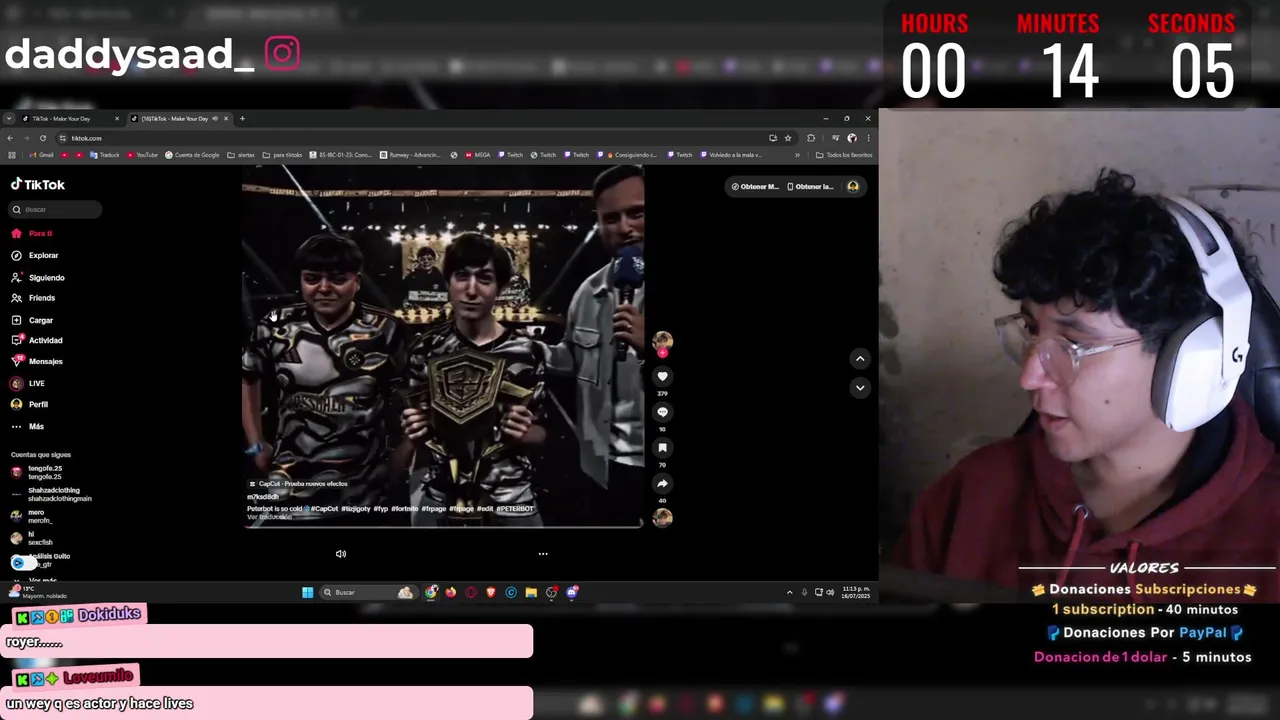Open Mensajes in the sidebar

[x=37, y=361]
